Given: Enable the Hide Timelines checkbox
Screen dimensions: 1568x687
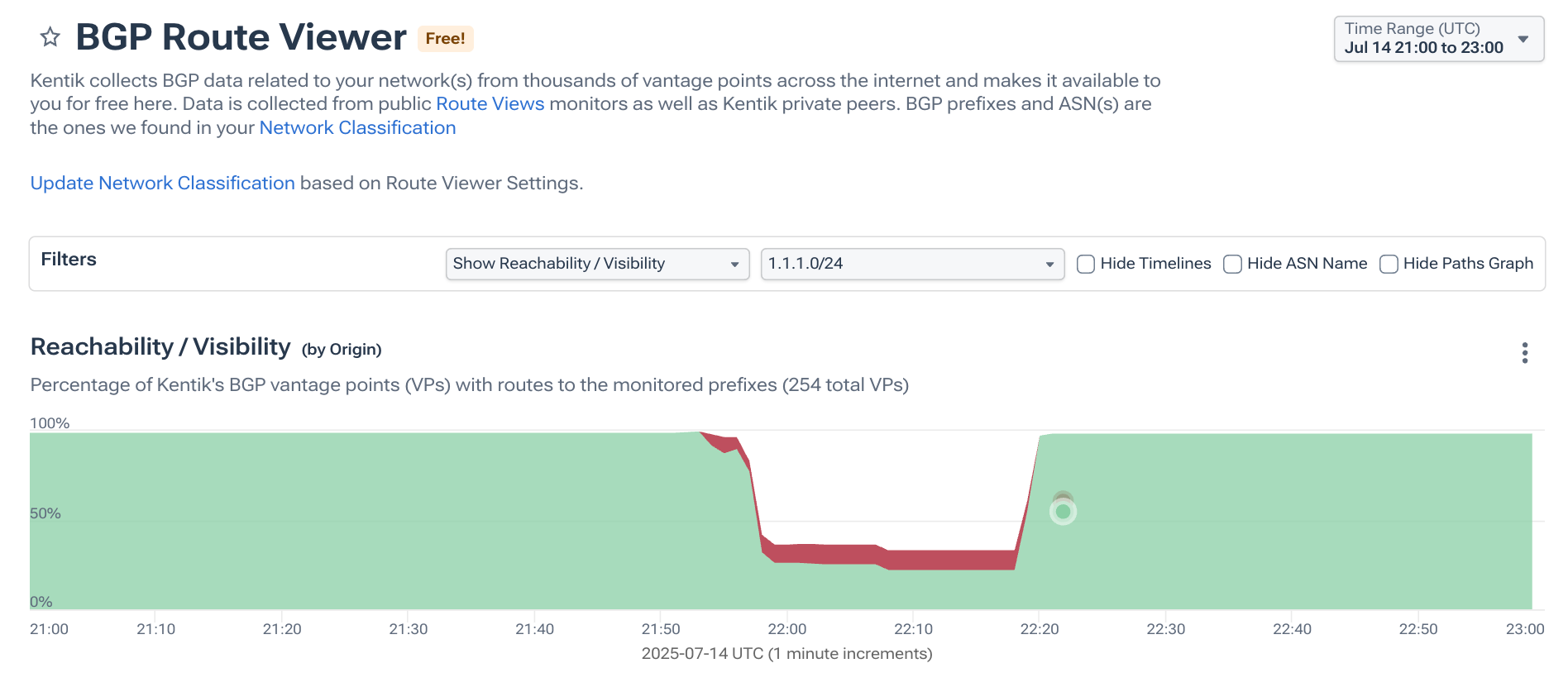Looking at the screenshot, I should coord(1086,264).
